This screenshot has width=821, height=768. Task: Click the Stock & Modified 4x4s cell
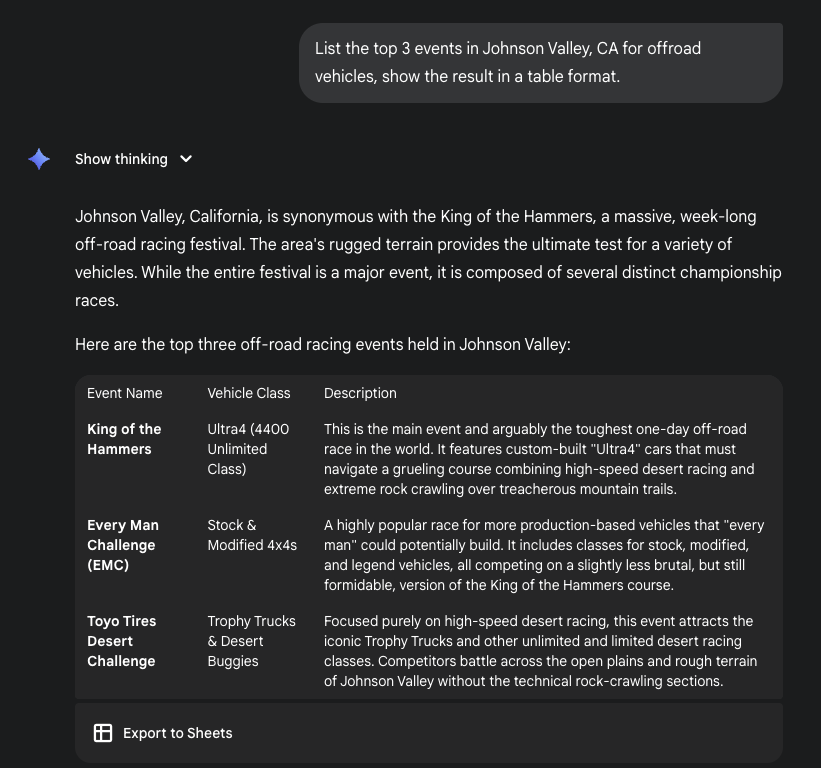click(x=252, y=535)
